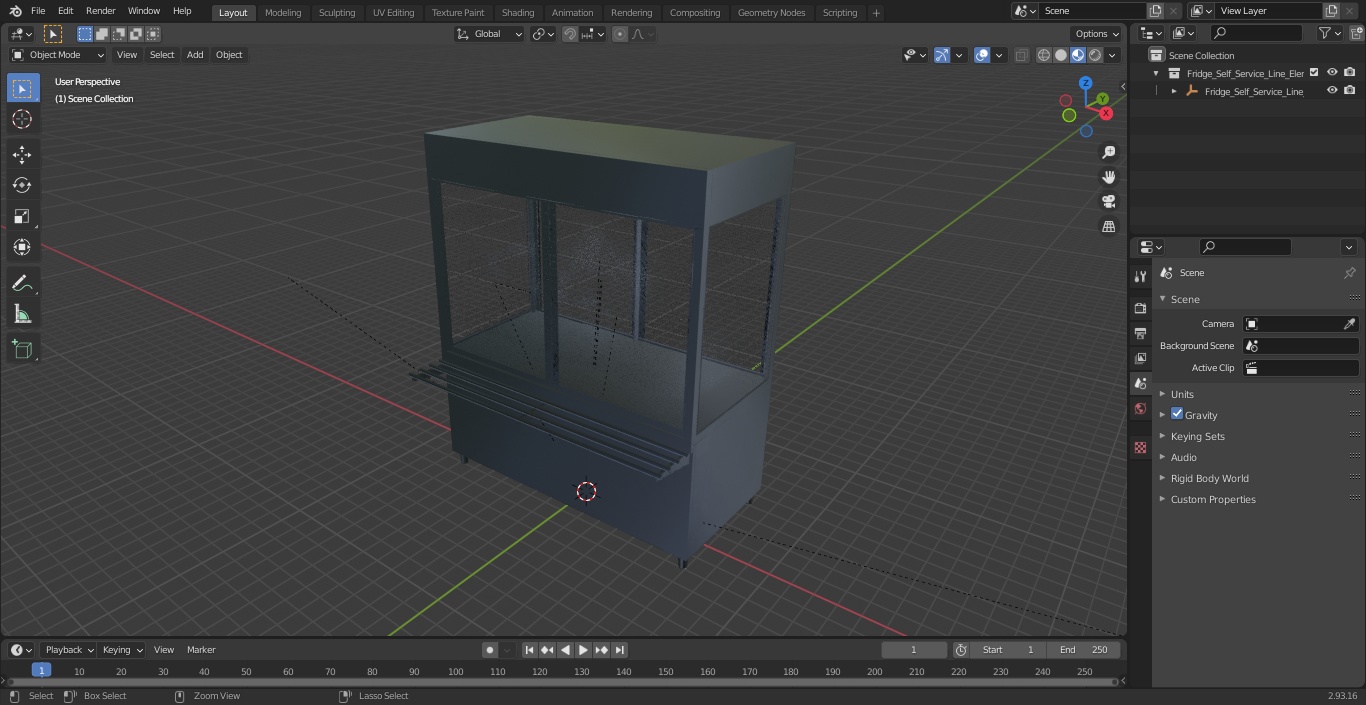Image resolution: width=1366 pixels, height=705 pixels.
Task: Click the Z axis in navigation gizmo
Action: (x=1085, y=83)
